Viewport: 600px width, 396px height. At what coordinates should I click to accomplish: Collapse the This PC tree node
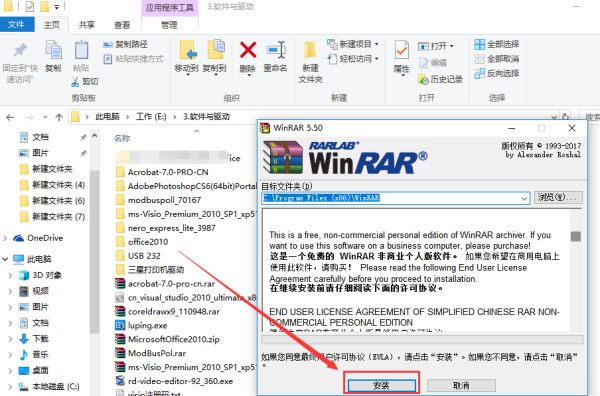(x=5, y=259)
